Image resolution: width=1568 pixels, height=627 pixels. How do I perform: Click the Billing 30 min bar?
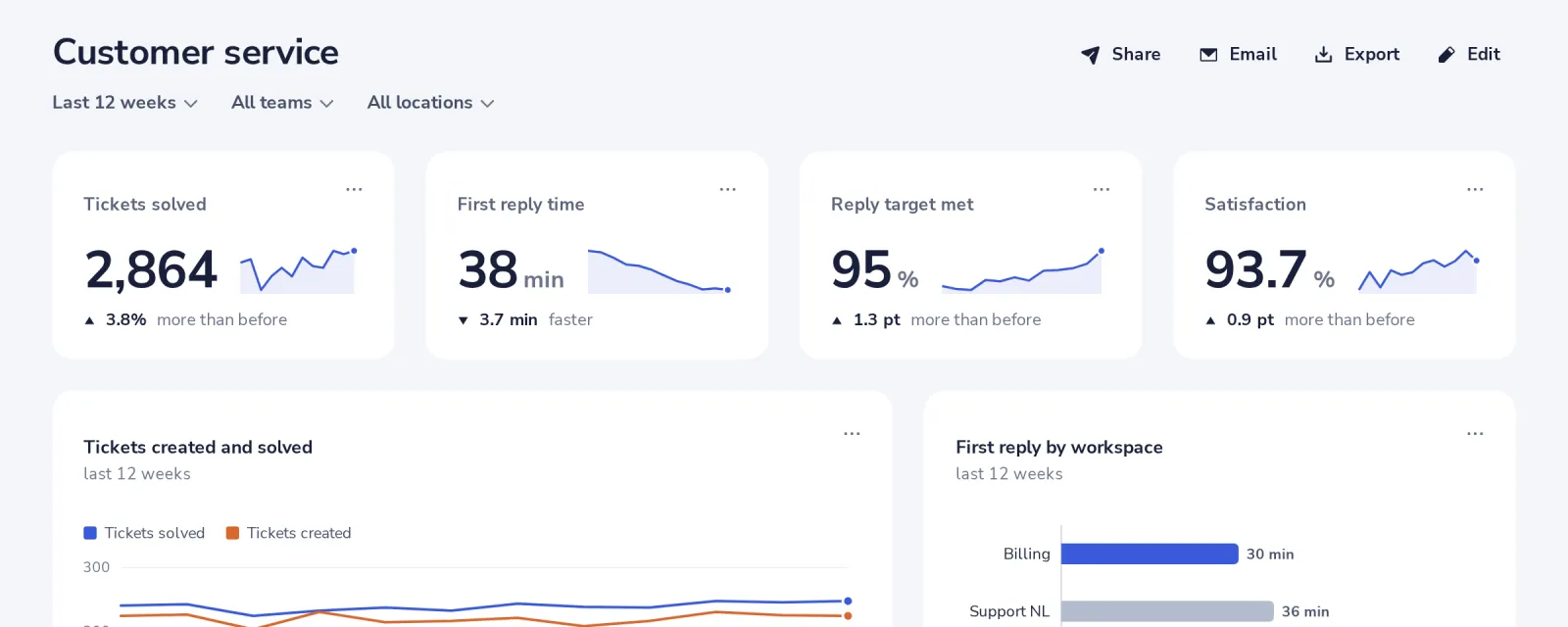(1150, 554)
